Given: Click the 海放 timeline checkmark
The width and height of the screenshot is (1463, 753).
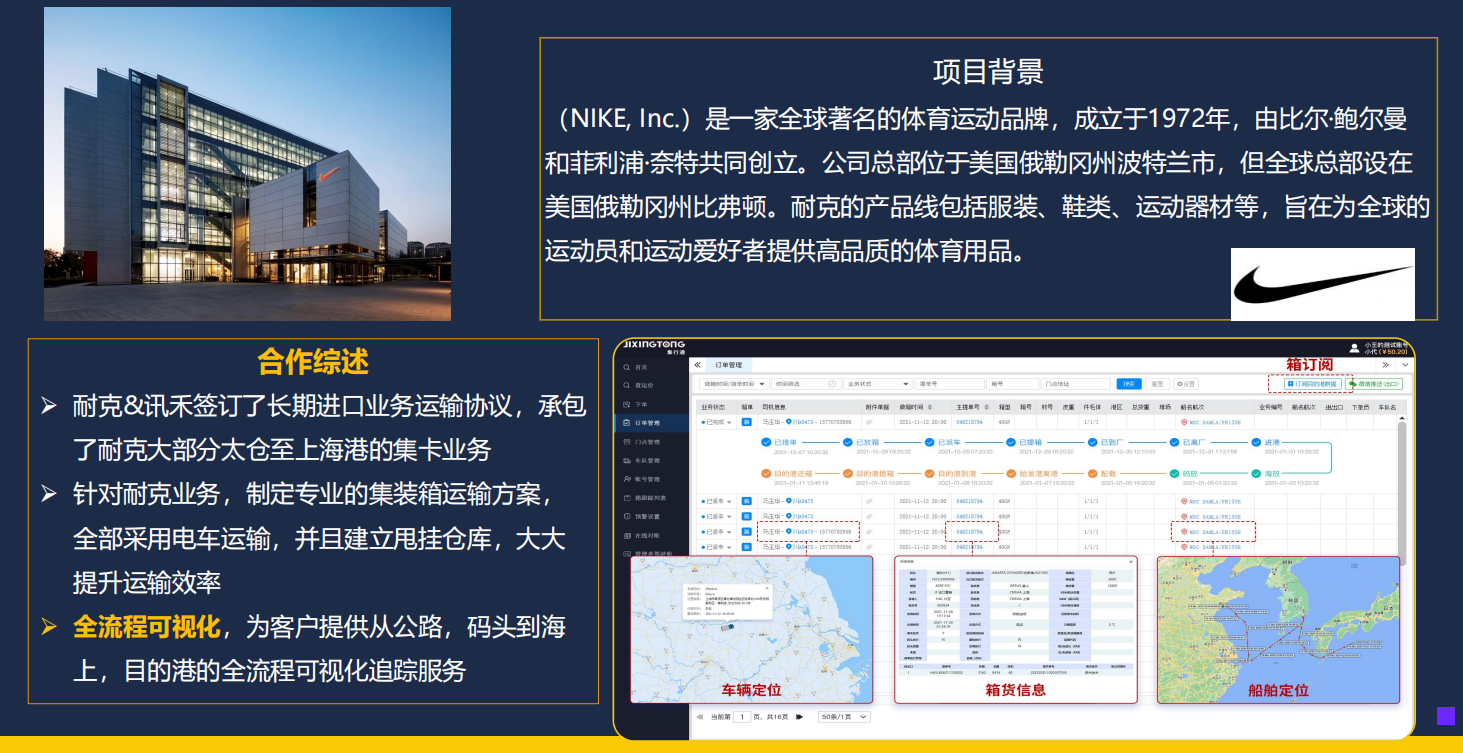Looking at the screenshot, I should pyautogui.click(x=1256, y=474).
